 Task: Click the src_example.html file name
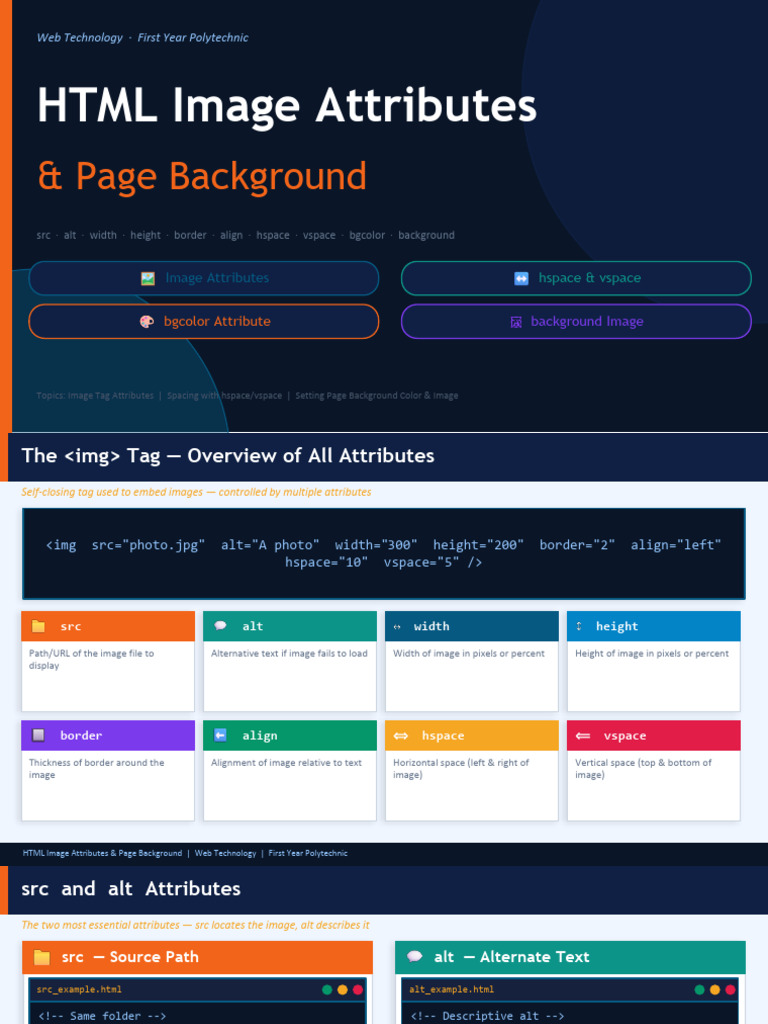(x=79, y=990)
